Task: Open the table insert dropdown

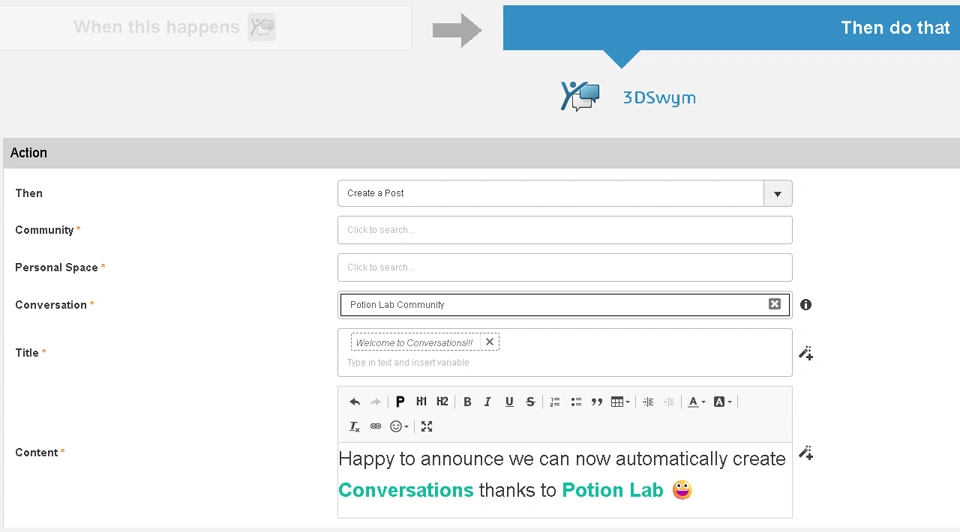Action: (x=620, y=402)
